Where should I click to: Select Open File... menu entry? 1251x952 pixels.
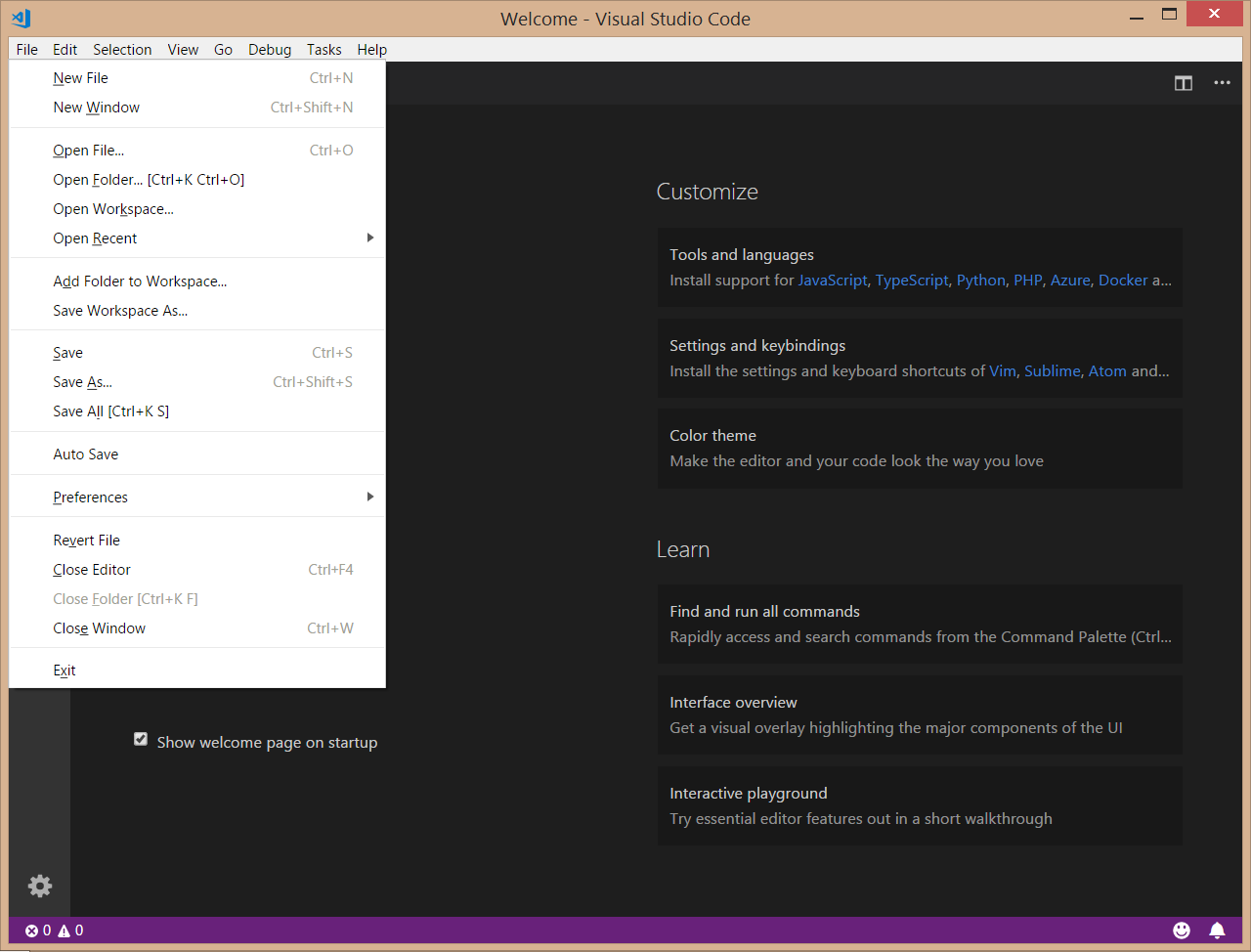(x=197, y=151)
